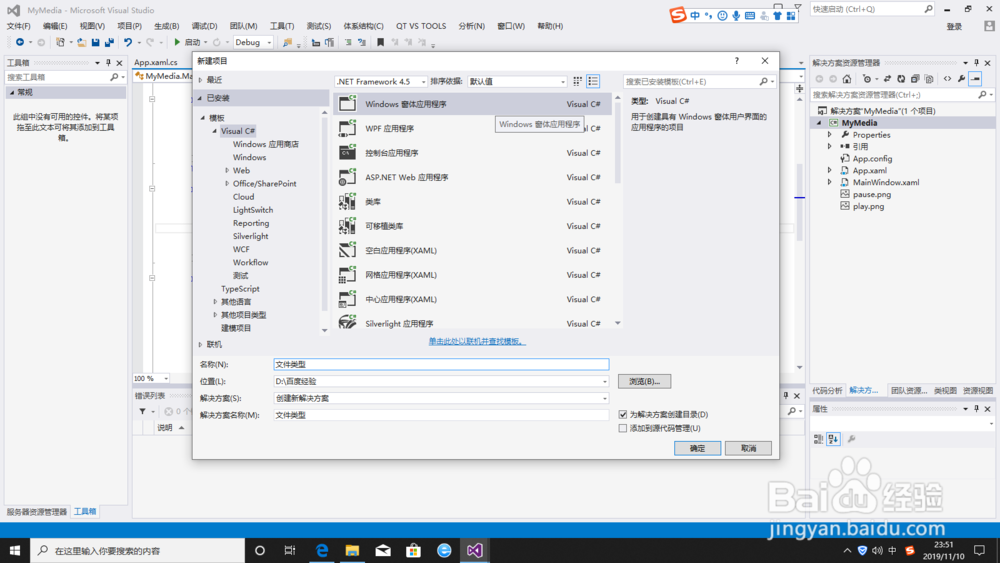The image size is (1000, 563).
Task: Click the Windows Start button
Action: coord(15,550)
